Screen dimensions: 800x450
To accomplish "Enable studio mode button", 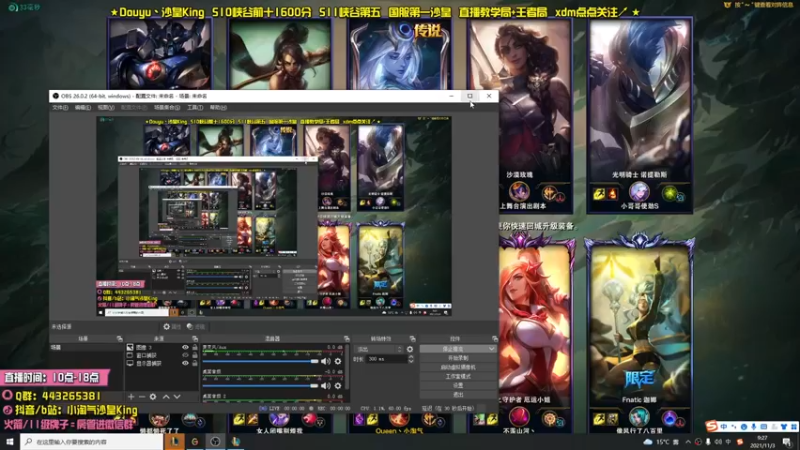I will click(x=458, y=377).
